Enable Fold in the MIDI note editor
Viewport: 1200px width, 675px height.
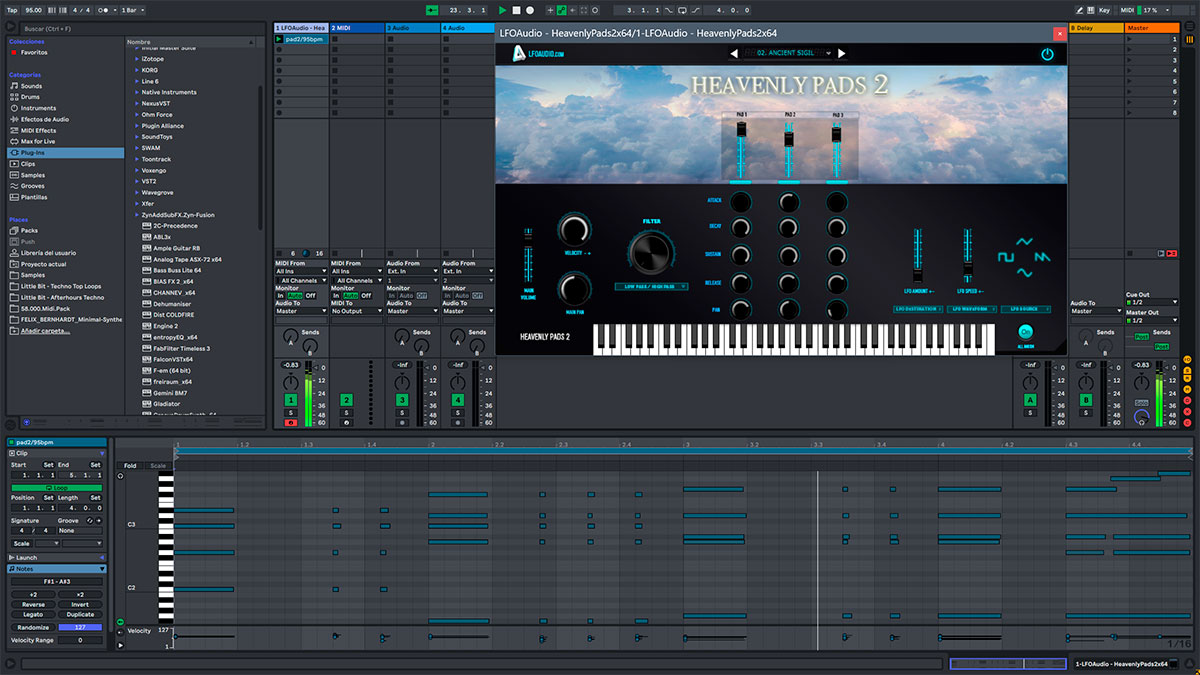coord(130,466)
